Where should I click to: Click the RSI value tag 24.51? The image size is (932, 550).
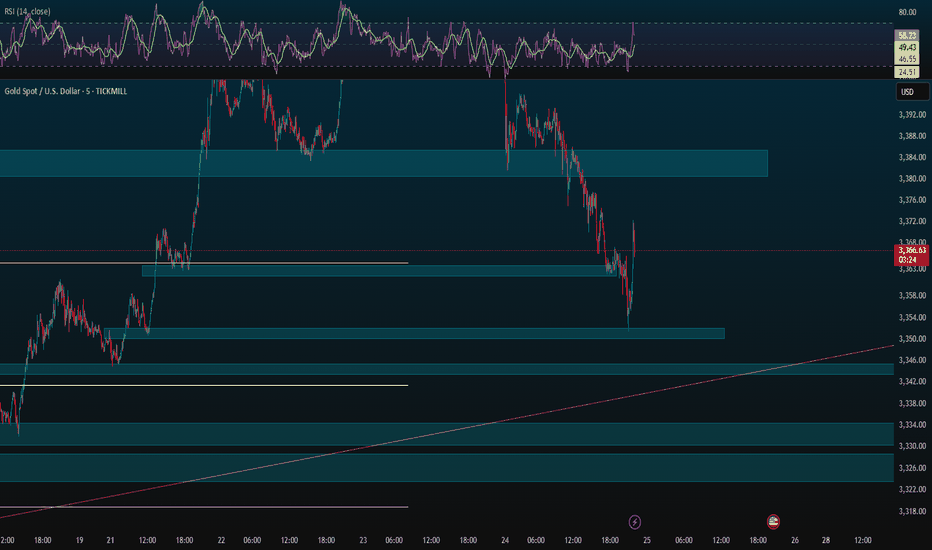pos(907,72)
